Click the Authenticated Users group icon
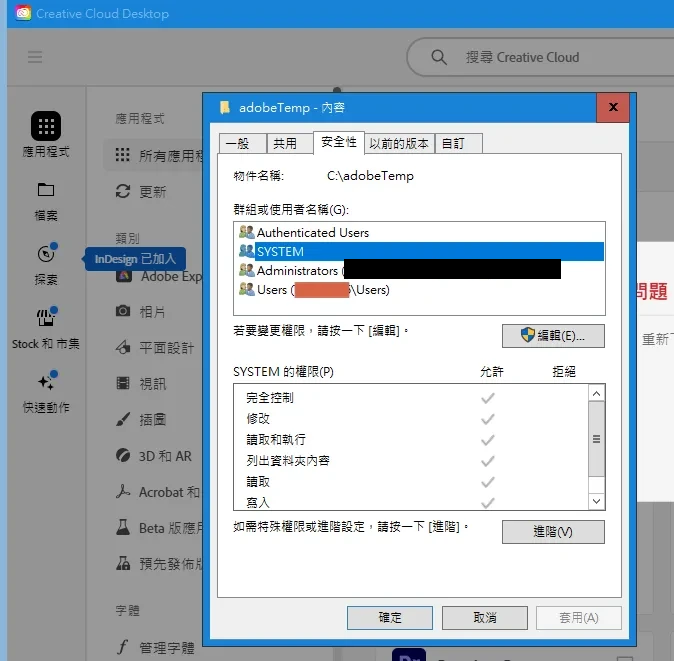 point(246,232)
